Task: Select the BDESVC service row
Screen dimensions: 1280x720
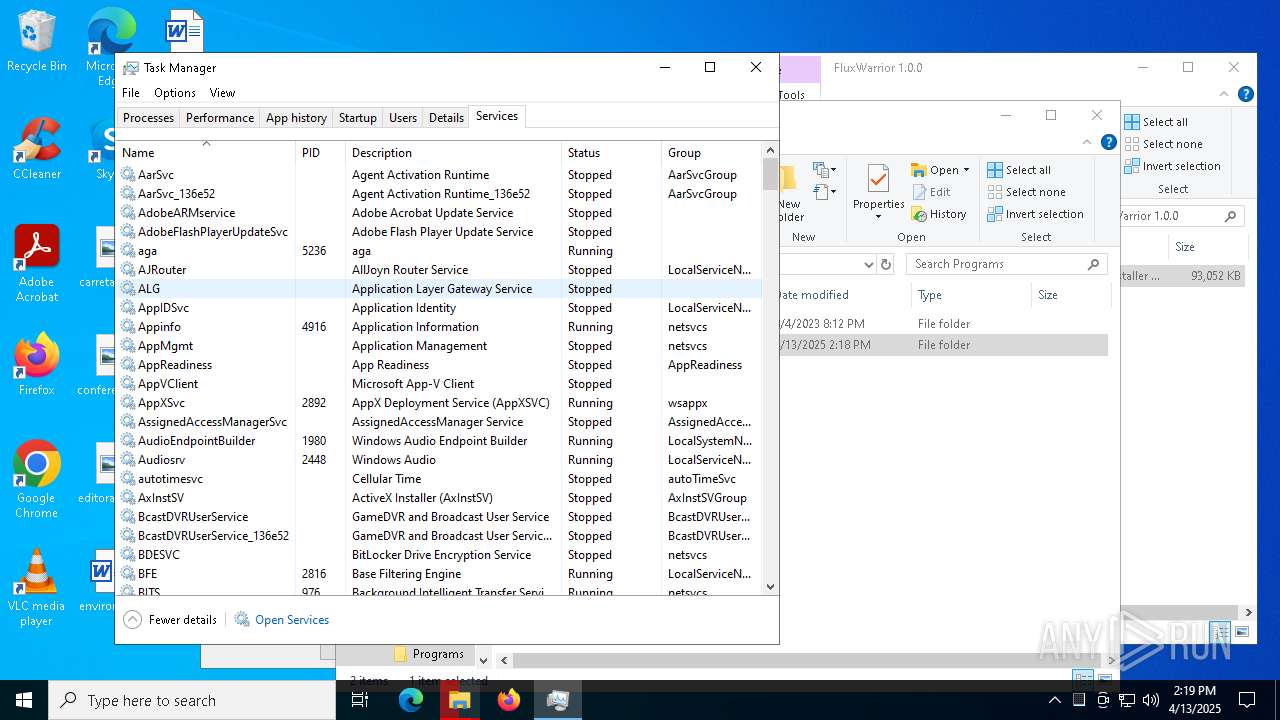Action: [439, 555]
